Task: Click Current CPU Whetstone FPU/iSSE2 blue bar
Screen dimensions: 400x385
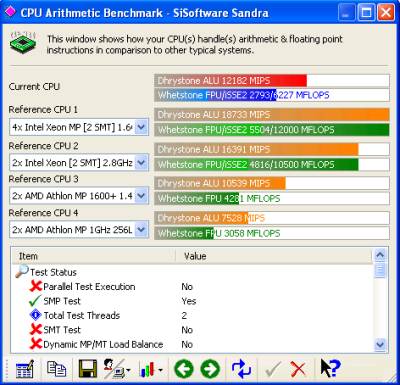Action: 272,95
